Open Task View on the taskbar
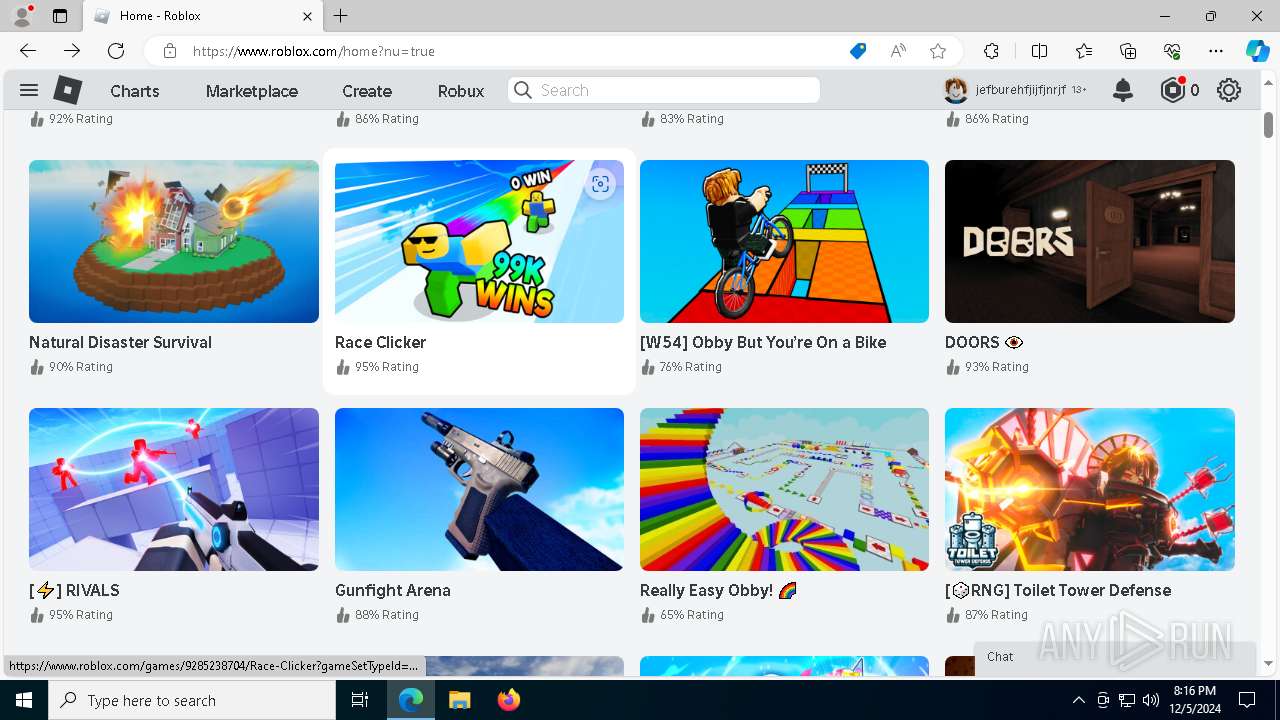Image resolution: width=1280 pixels, height=720 pixels. click(x=360, y=700)
